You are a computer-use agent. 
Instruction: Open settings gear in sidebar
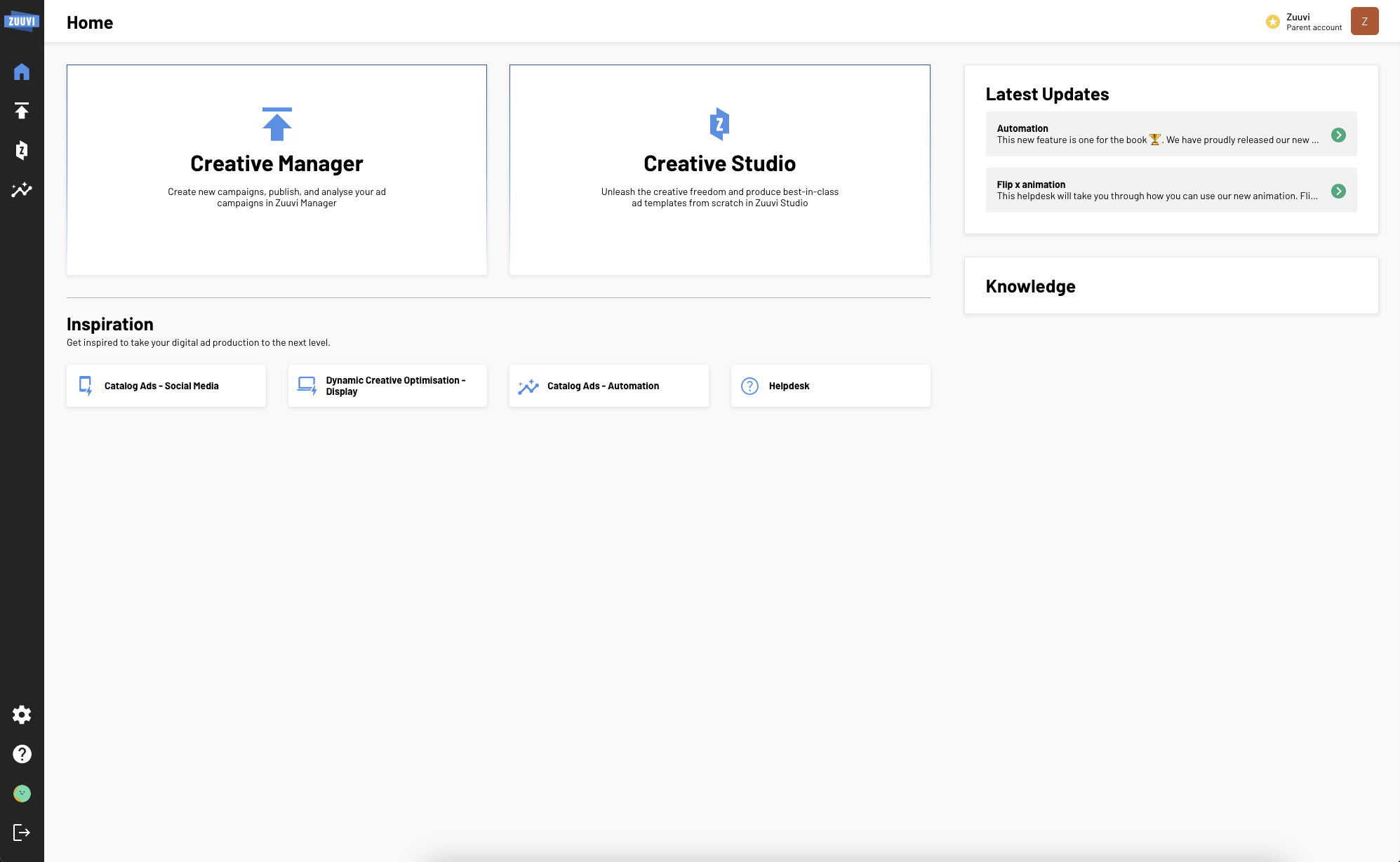[x=22, y=715]
